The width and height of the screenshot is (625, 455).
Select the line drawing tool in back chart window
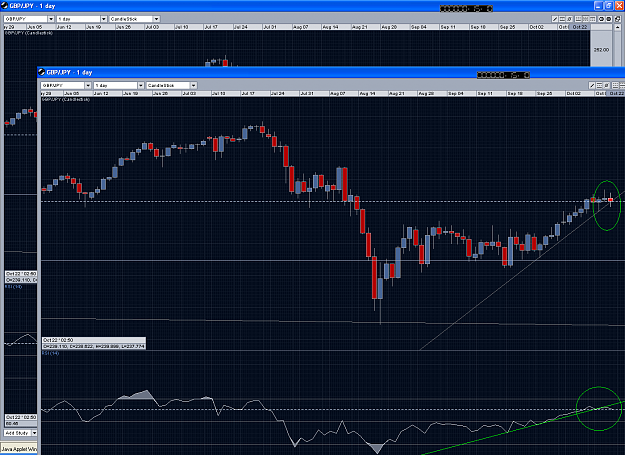(555, 19)
